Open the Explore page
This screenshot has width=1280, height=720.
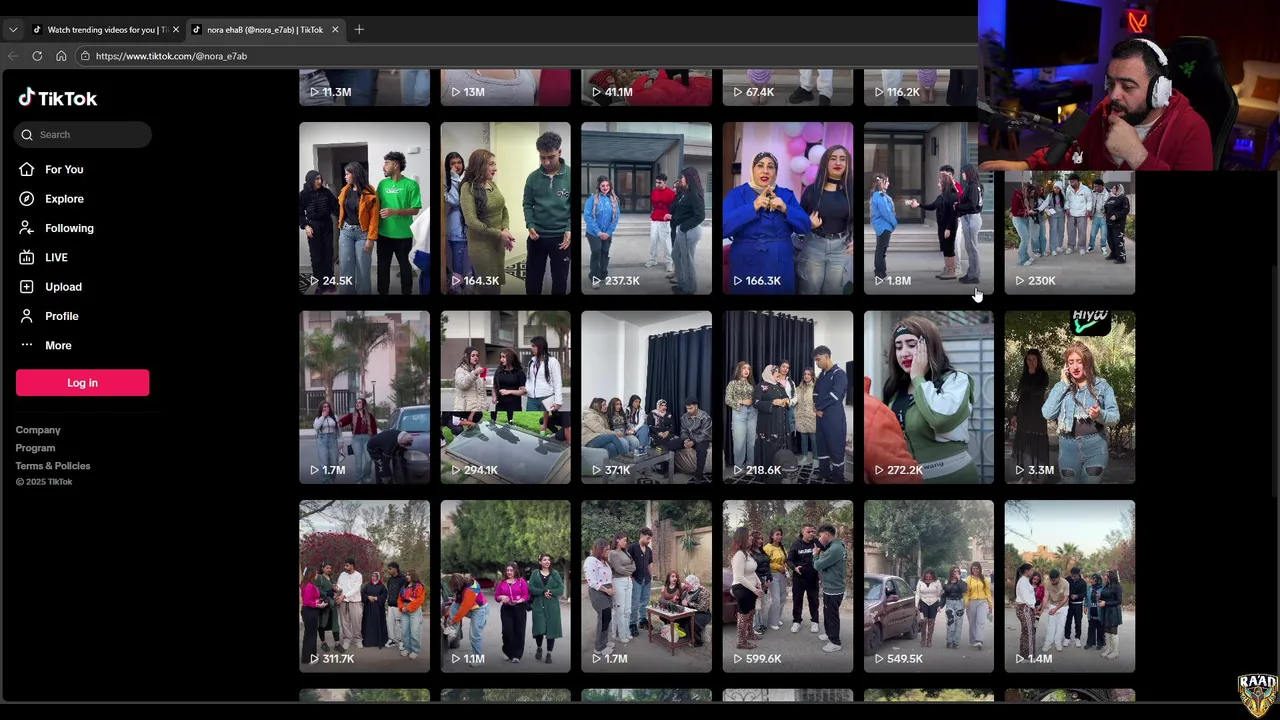tap(64, 199)
